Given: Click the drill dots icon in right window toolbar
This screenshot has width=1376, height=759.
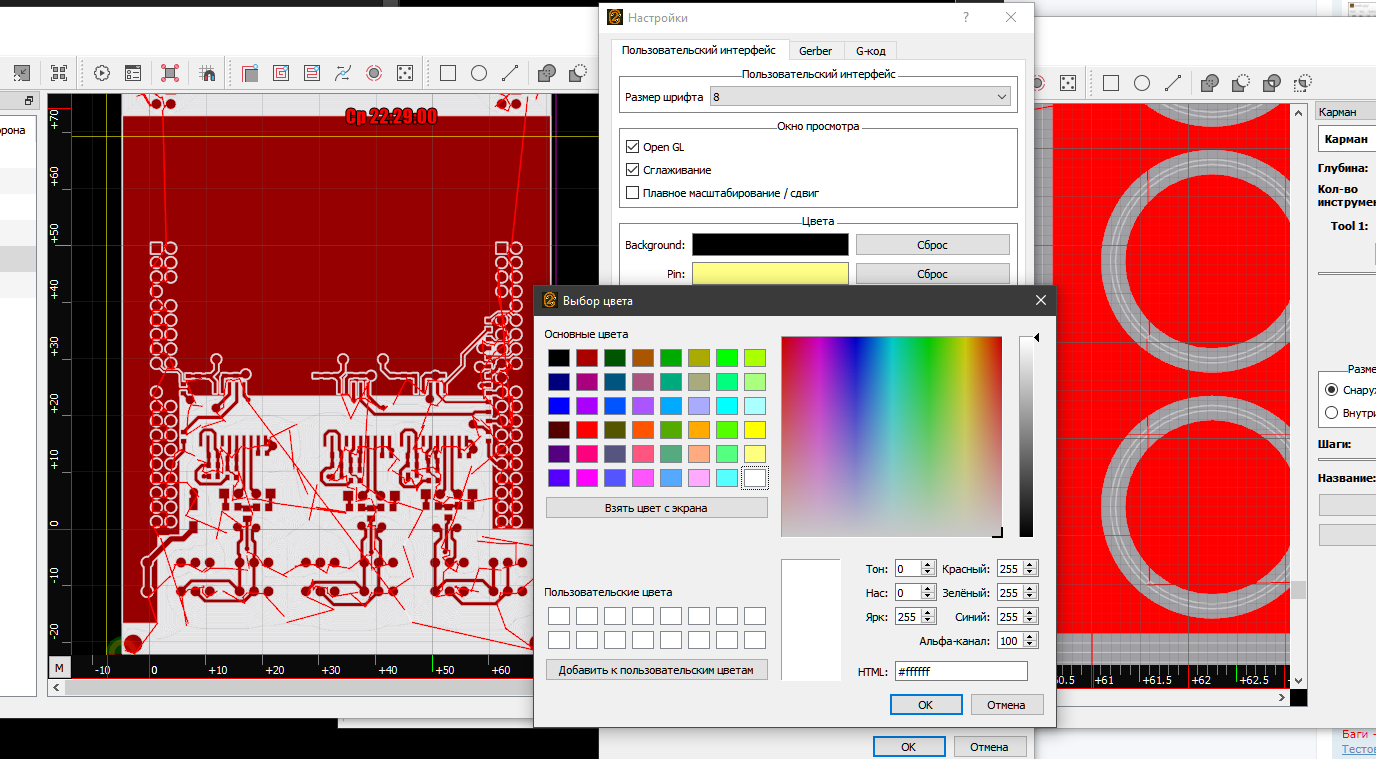Looking at the screenshot, I should [1068, 83].
